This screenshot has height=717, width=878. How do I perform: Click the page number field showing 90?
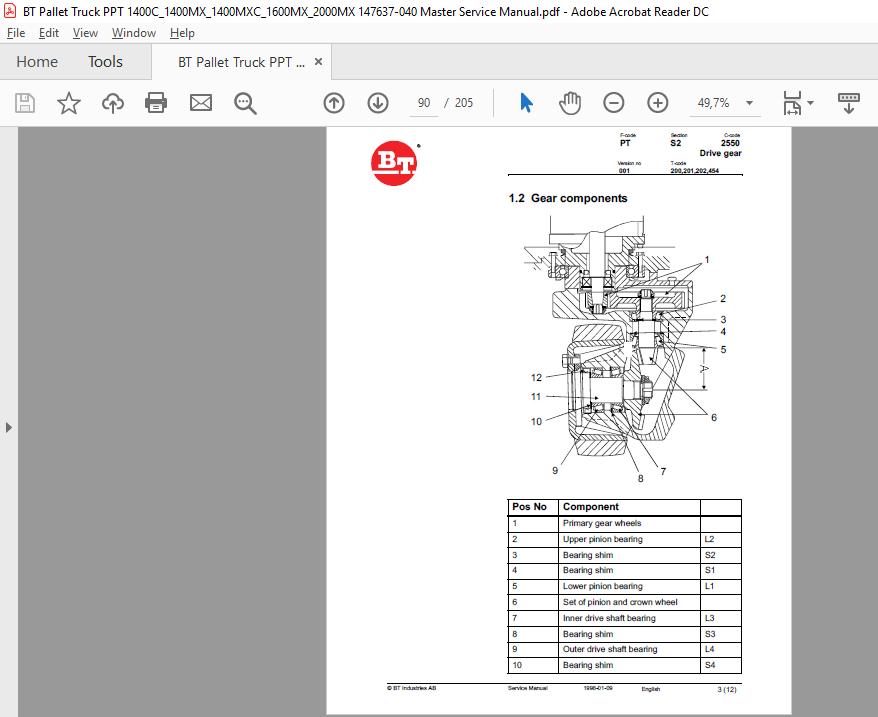[x=424, y=103]
